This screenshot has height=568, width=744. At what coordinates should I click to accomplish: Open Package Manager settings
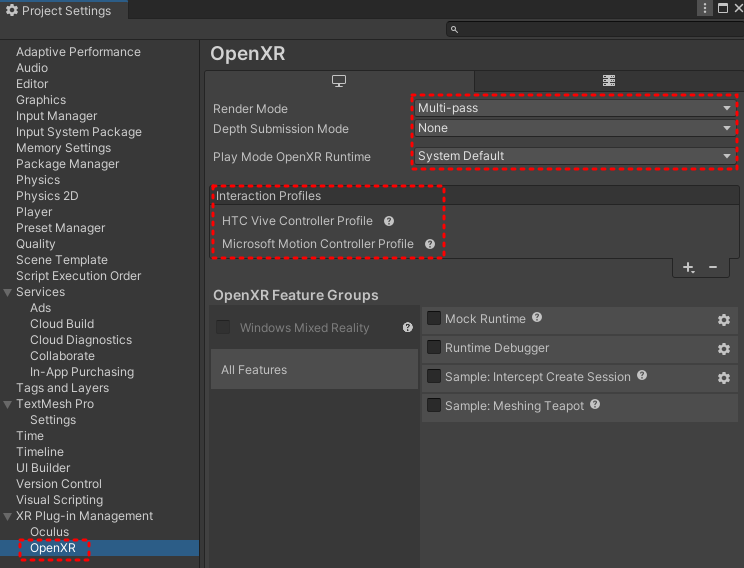point(67,164)
